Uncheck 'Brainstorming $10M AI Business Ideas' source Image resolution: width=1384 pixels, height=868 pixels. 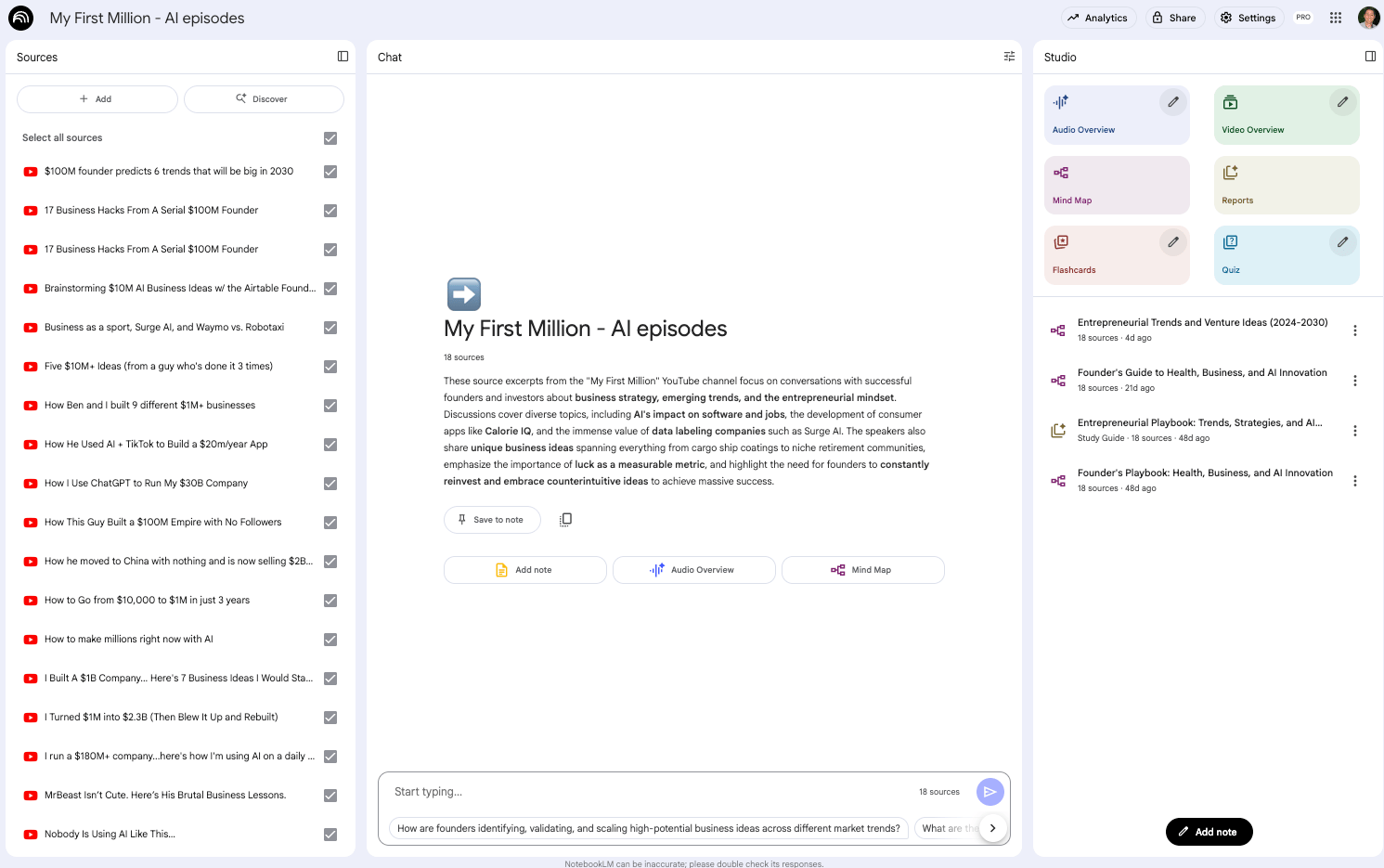tap(330, 289)
